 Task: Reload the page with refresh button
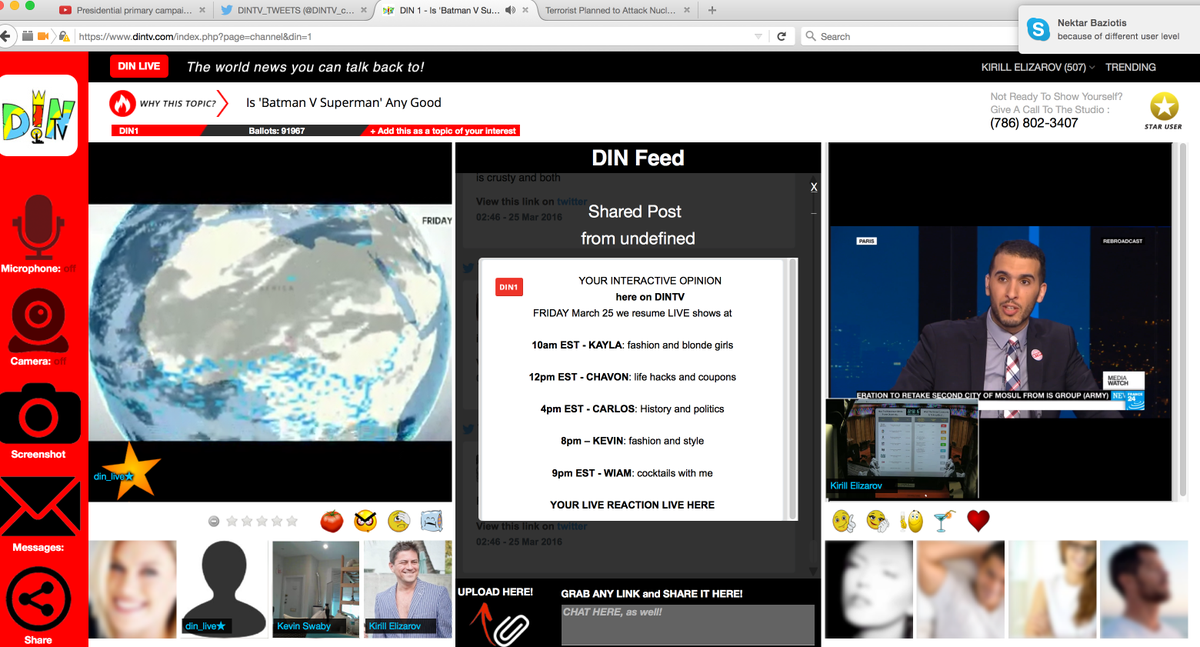tap(782, 36)
